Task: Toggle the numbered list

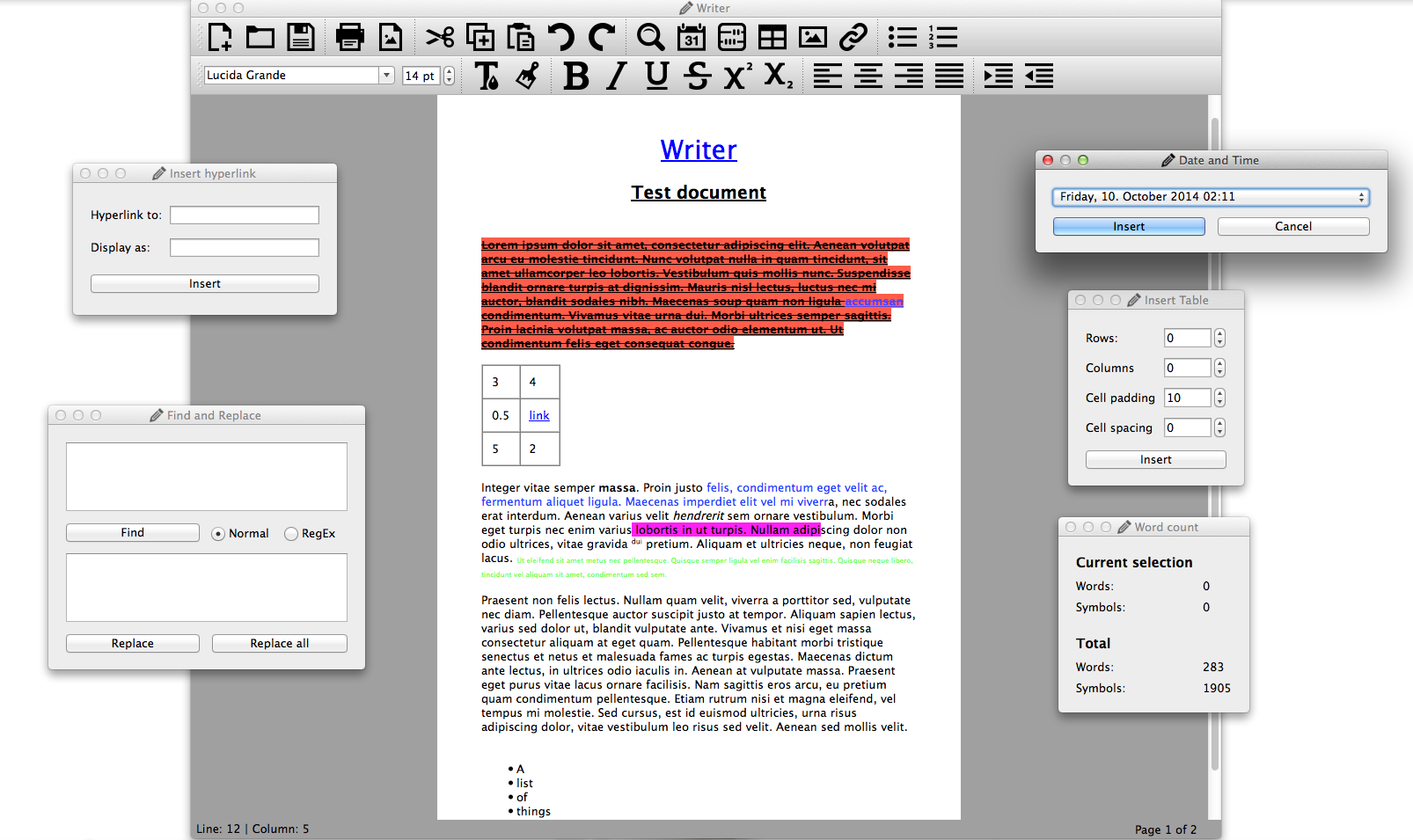Action: point(943,37)
